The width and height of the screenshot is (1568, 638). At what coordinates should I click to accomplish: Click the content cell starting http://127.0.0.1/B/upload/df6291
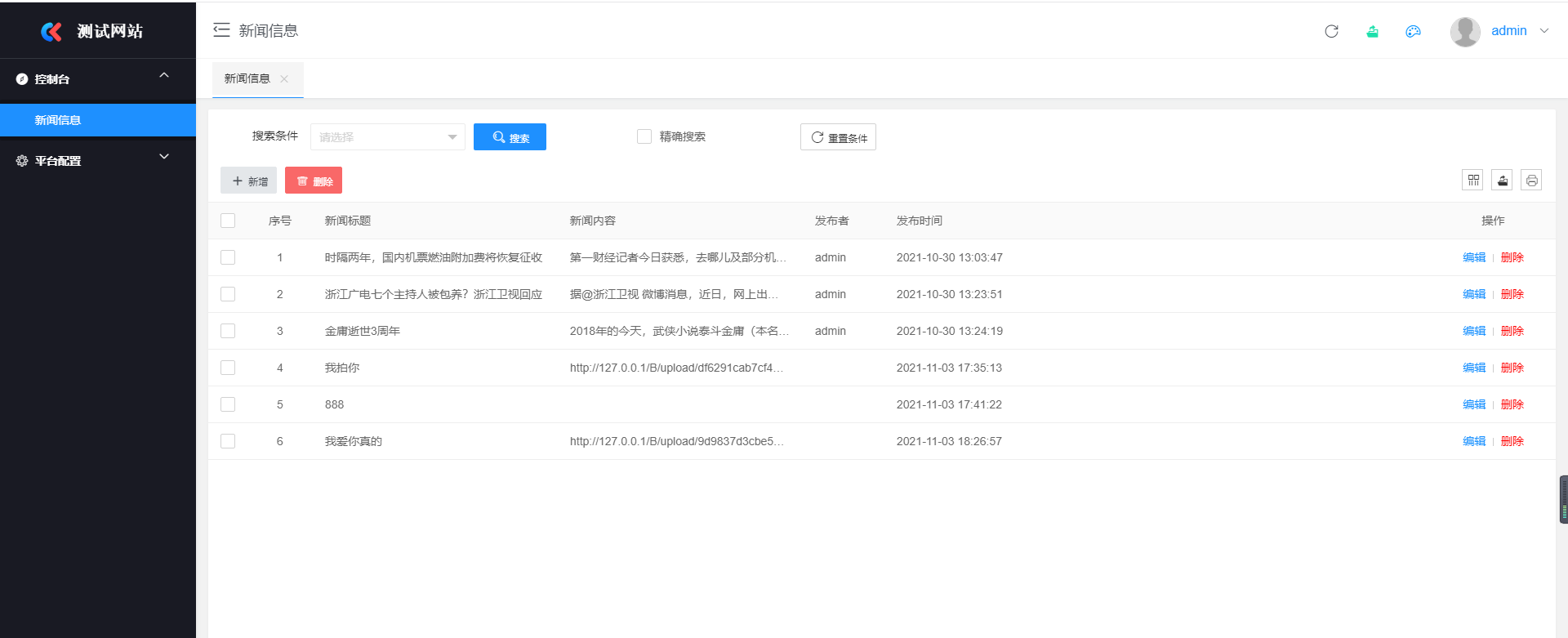click(676, 368)
